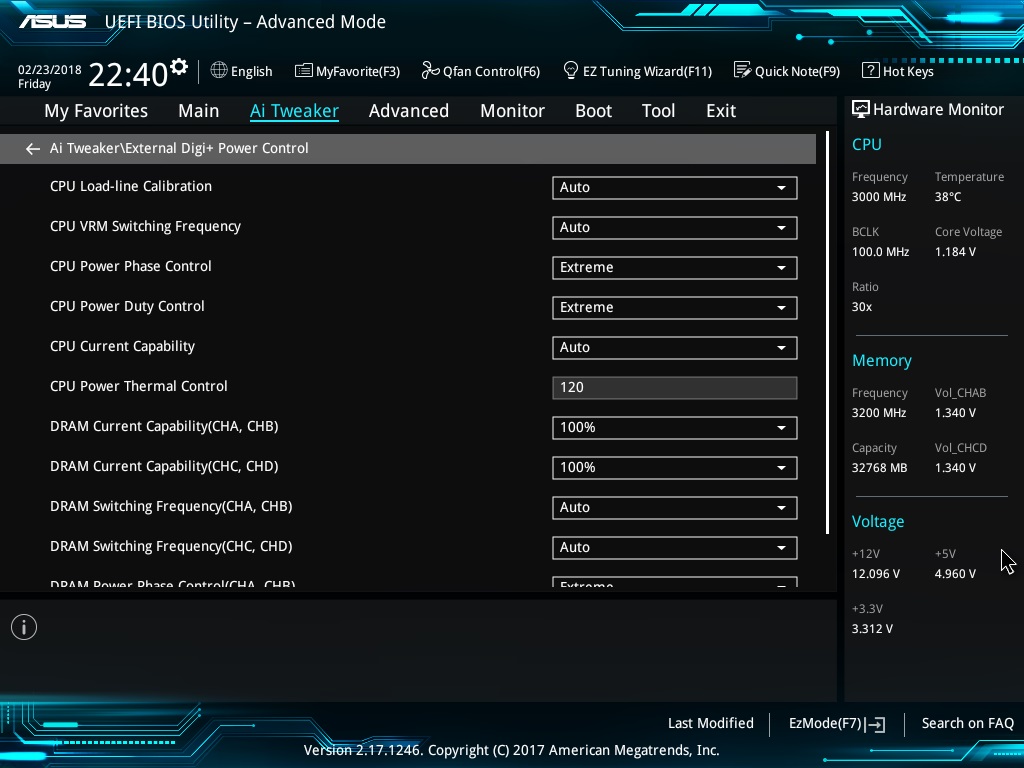Viewport: 1024px width, 768px height.
Task: Click the Voltage section heading
Action: (x=878, y=521)
